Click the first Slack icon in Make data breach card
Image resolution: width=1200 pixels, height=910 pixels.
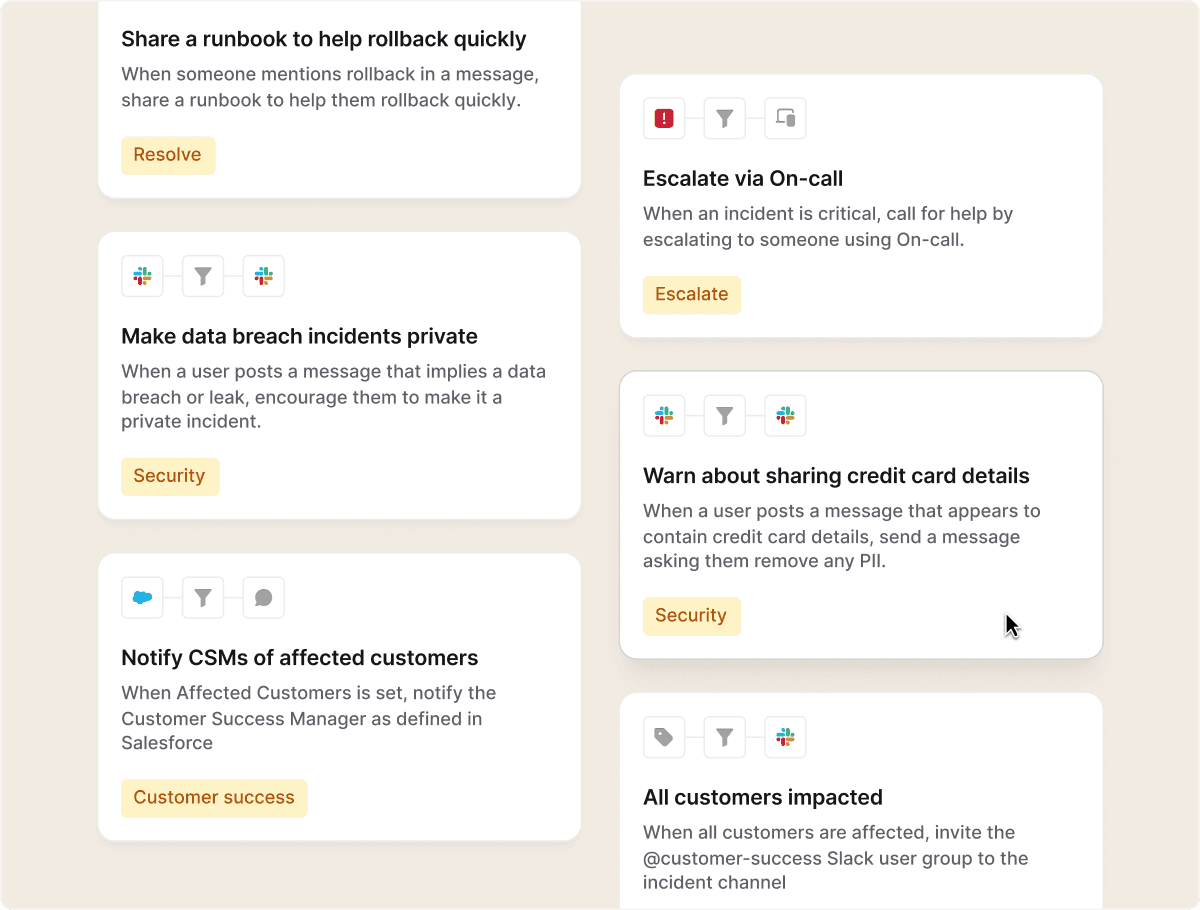pos(142,276)
